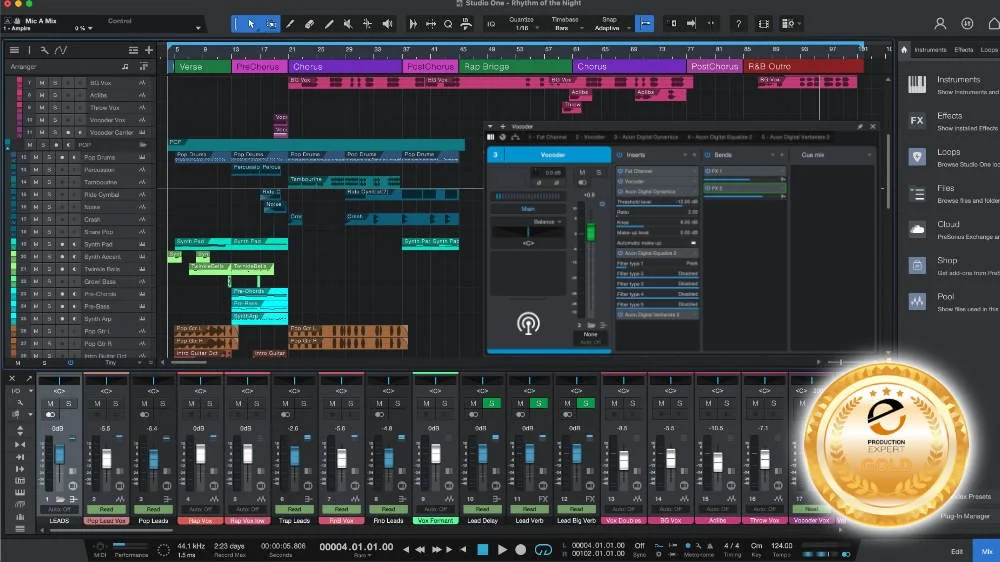Select the Split tool
This screenshot has width=1000, height=562.
(290, 24)
